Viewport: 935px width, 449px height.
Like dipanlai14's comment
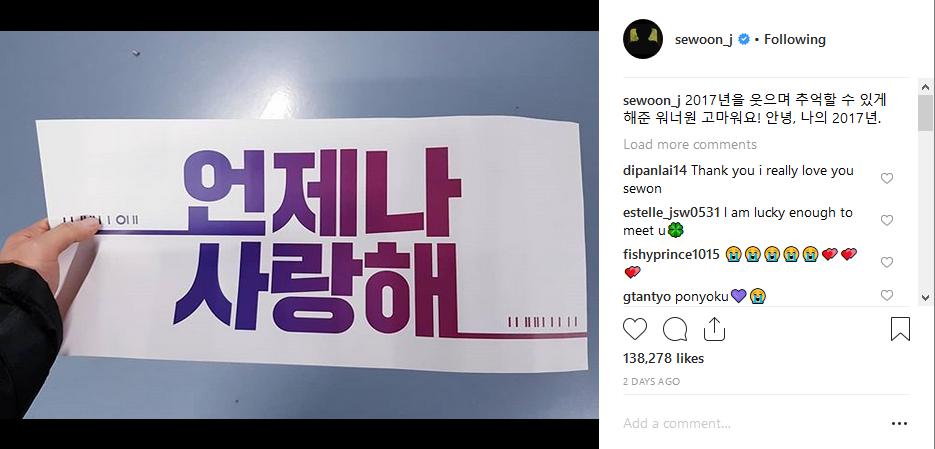click(887, 178)
